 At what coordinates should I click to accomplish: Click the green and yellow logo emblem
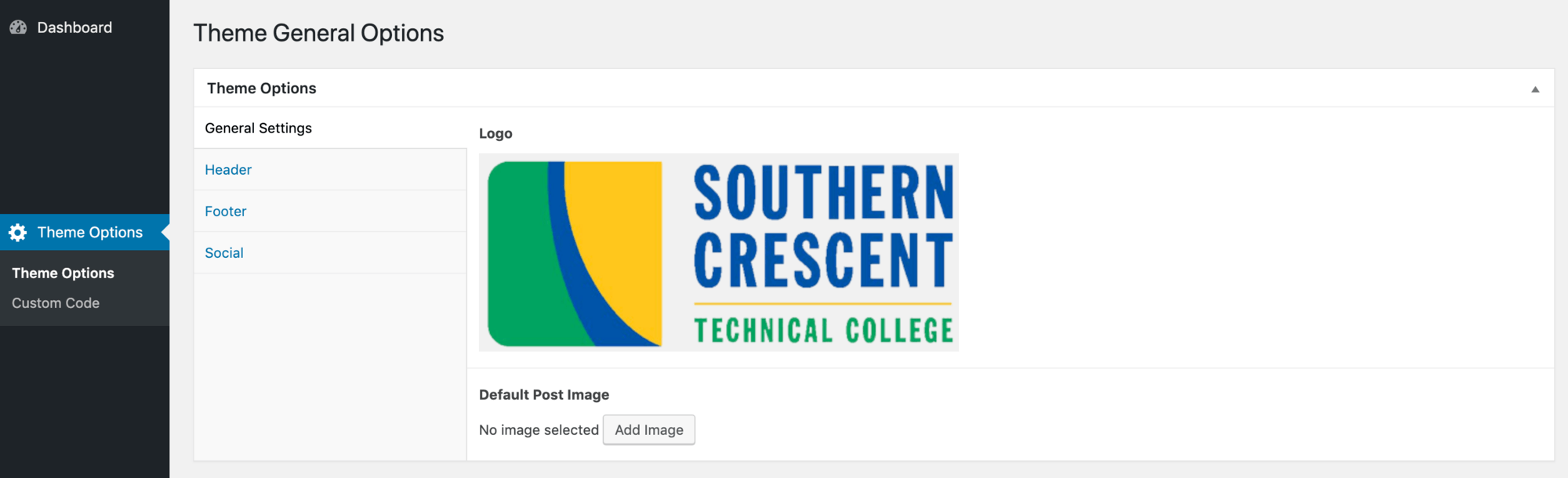pos(575,254)
